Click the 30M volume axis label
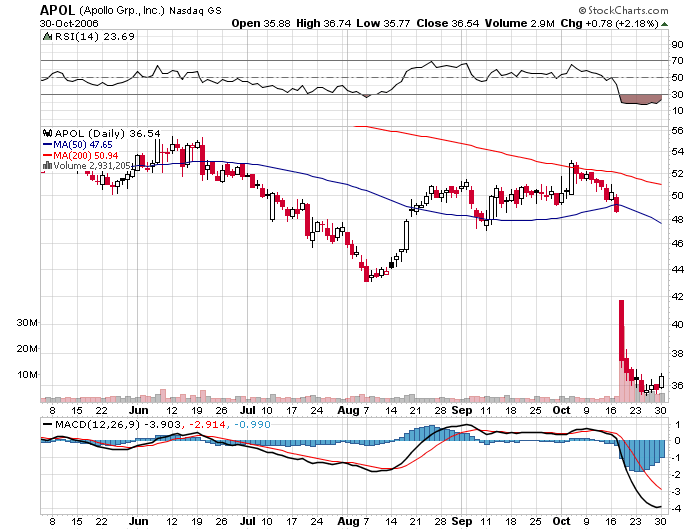Image resolution: width=700 pixels, height=530 pixels. (x=27, y=322)
